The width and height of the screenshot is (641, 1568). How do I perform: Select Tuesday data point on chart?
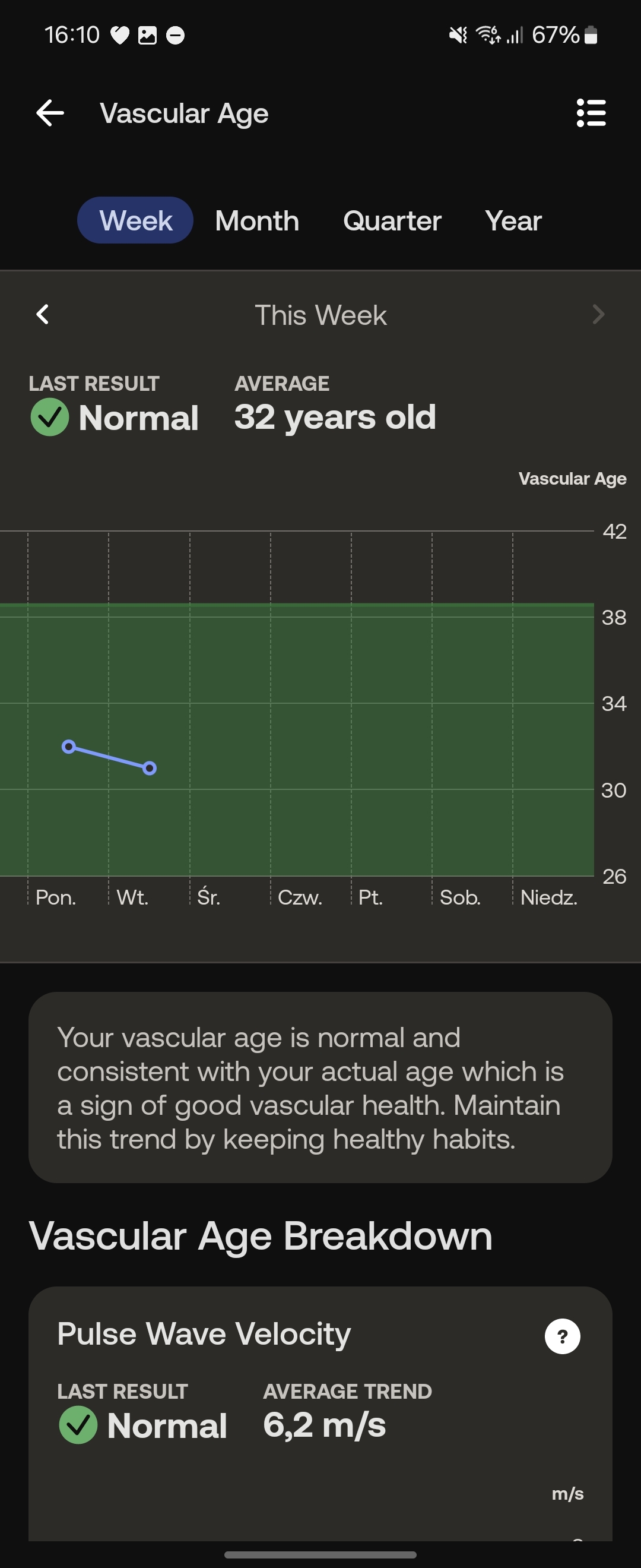[150, 768]
